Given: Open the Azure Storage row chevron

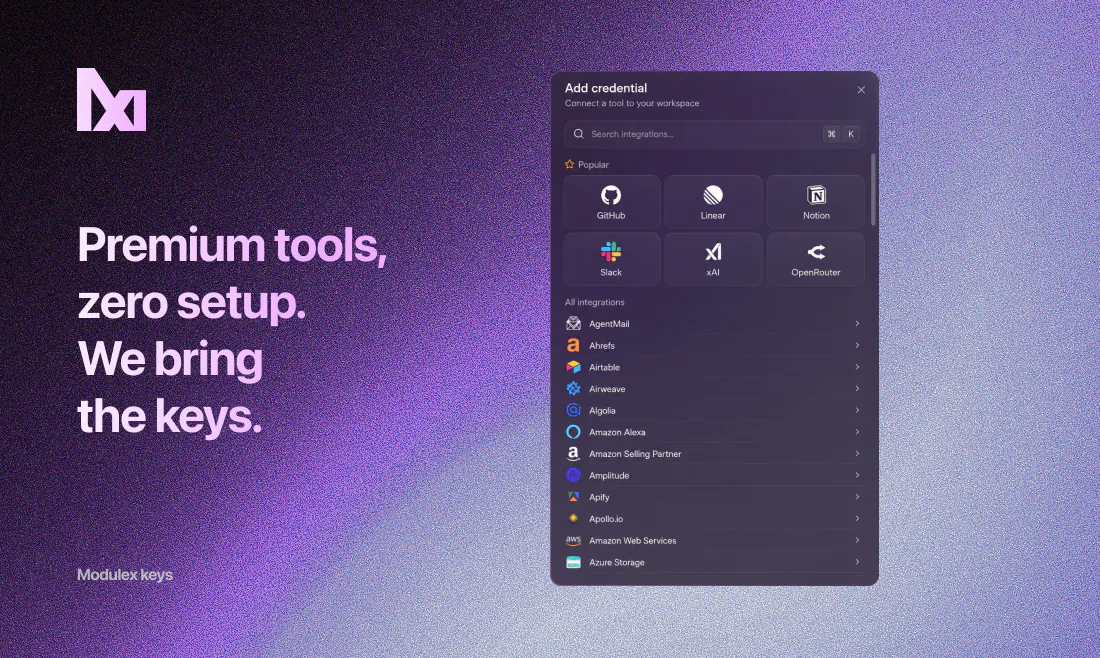Looking at the screenshot, I should tap(857, 562).
